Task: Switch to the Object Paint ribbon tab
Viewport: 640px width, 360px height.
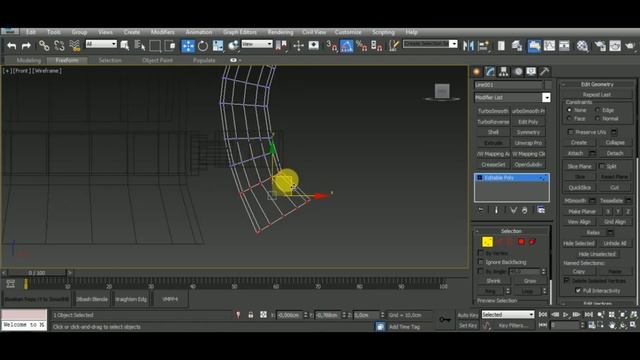Action: click(157, 60)
